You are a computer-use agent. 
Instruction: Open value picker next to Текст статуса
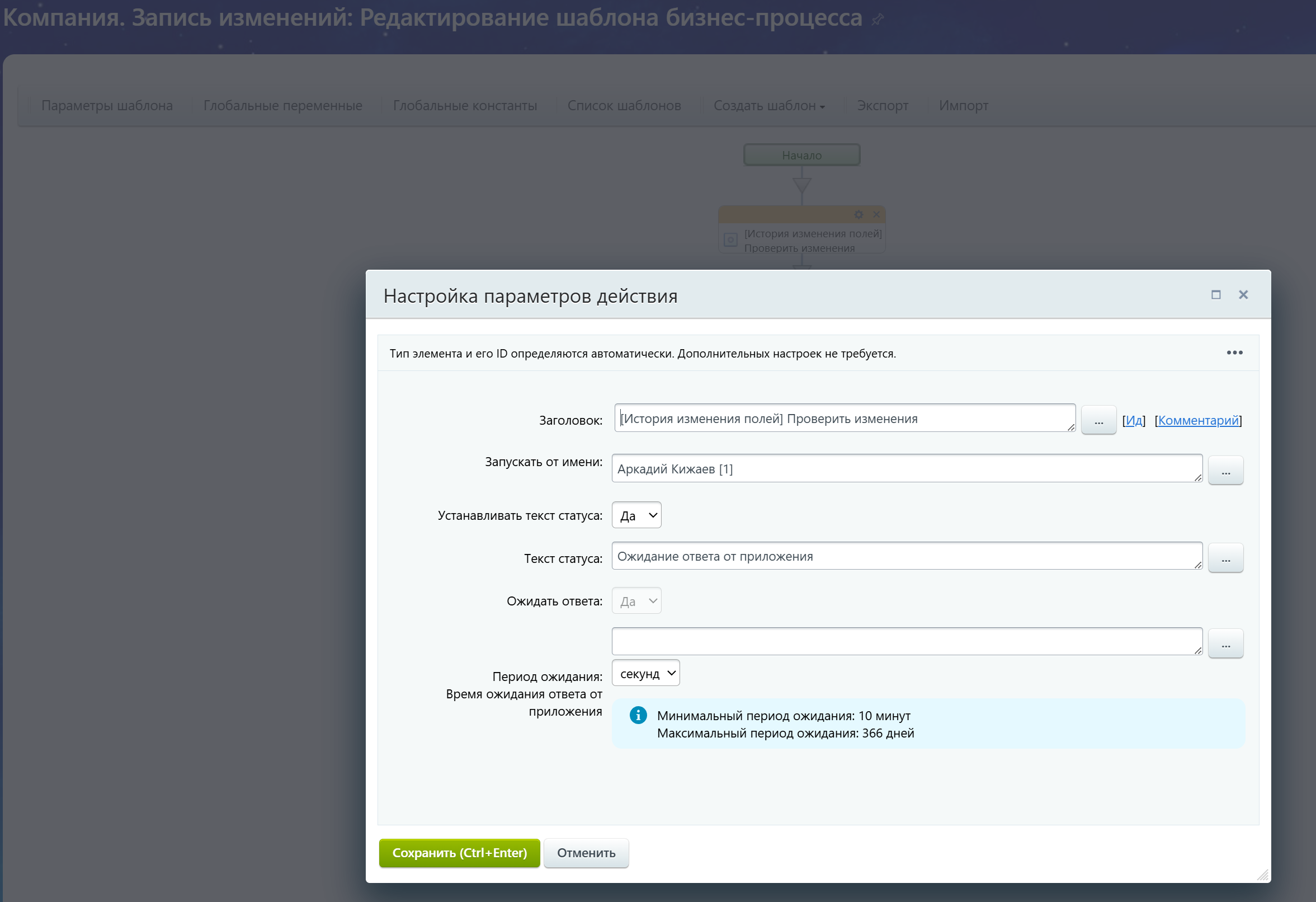(x=1225, y=558)
